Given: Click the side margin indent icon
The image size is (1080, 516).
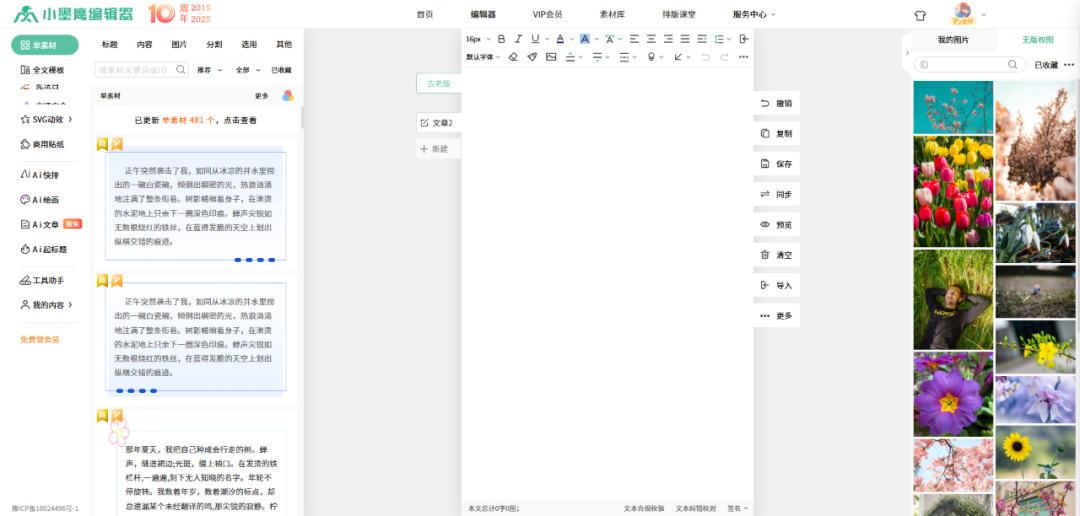Looking at the screenshot, I should [624, 57].
